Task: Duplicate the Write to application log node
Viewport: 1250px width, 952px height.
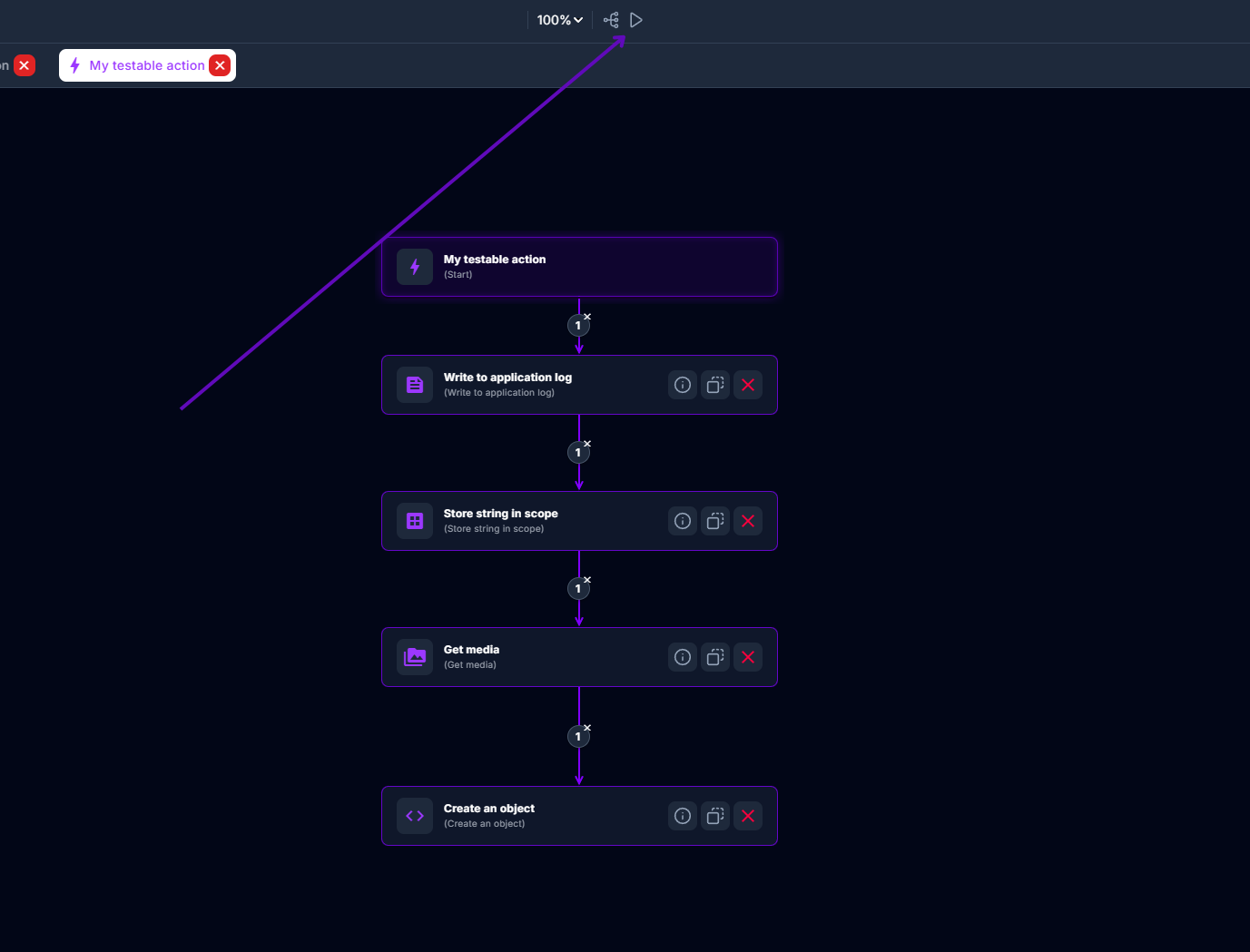Action: coord(715,385)
